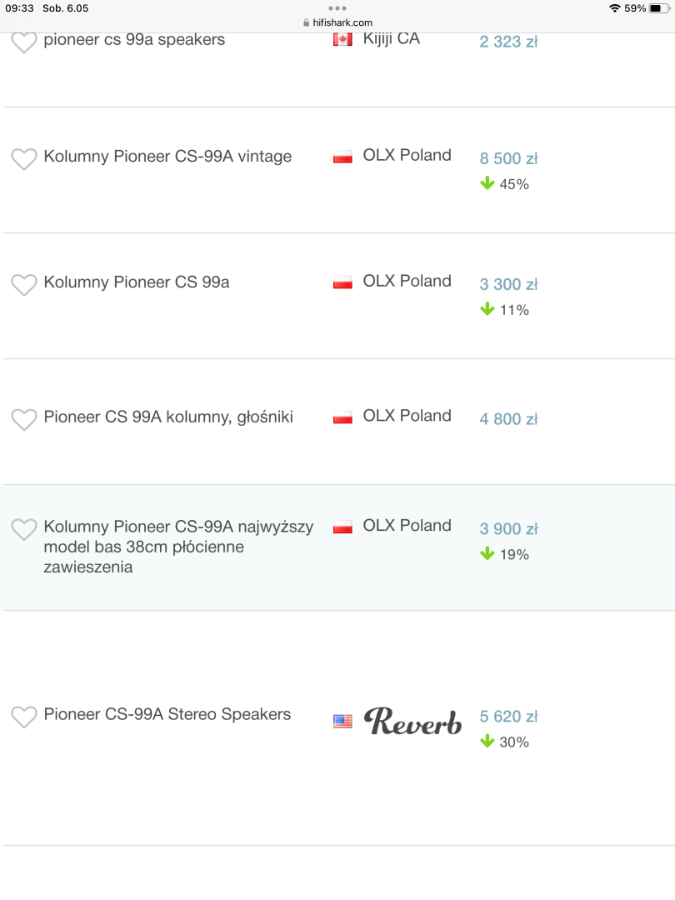Click the USA flag next to Reverb
Image resolution: width=675 pixels, height=900 pixels.
343,721
